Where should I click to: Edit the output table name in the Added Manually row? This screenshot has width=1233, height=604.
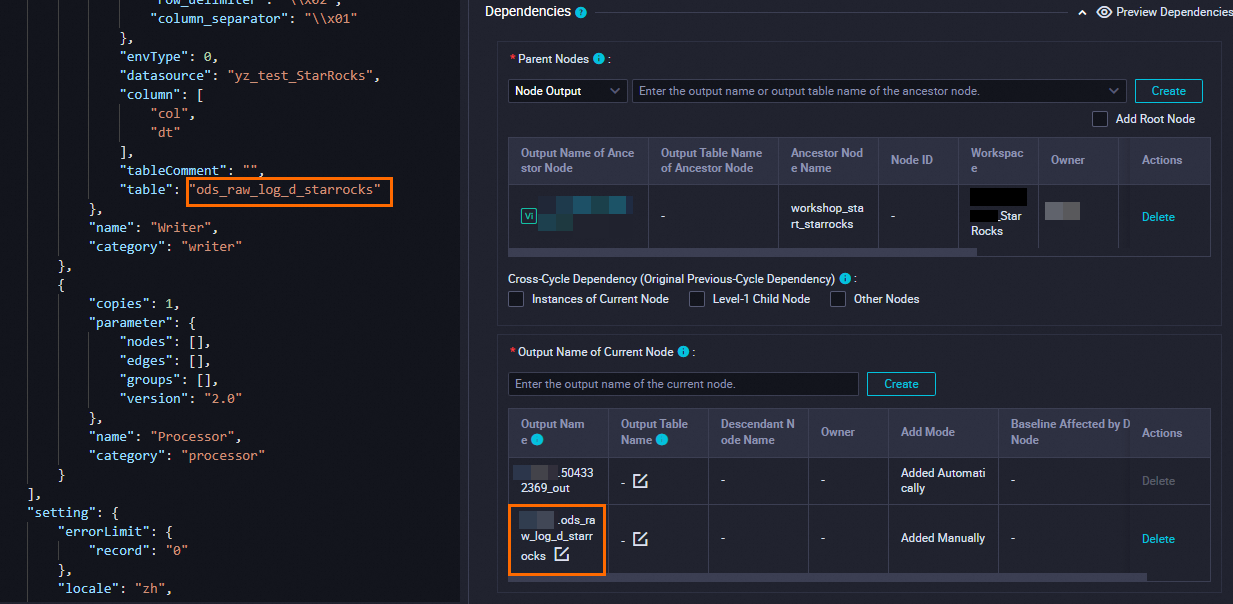[640, 539]
